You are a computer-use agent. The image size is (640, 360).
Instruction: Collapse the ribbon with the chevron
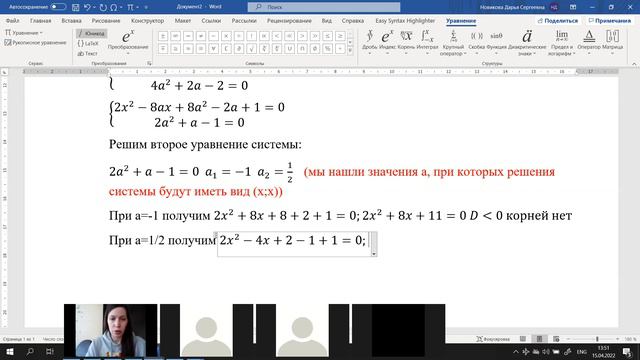coord(634,64)
